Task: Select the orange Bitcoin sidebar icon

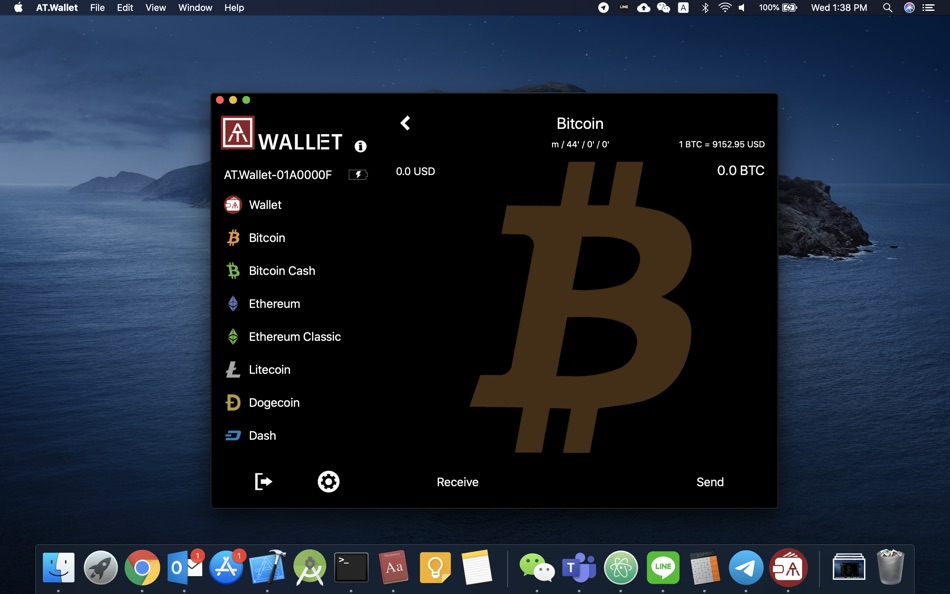Action: tap(233, 238)
